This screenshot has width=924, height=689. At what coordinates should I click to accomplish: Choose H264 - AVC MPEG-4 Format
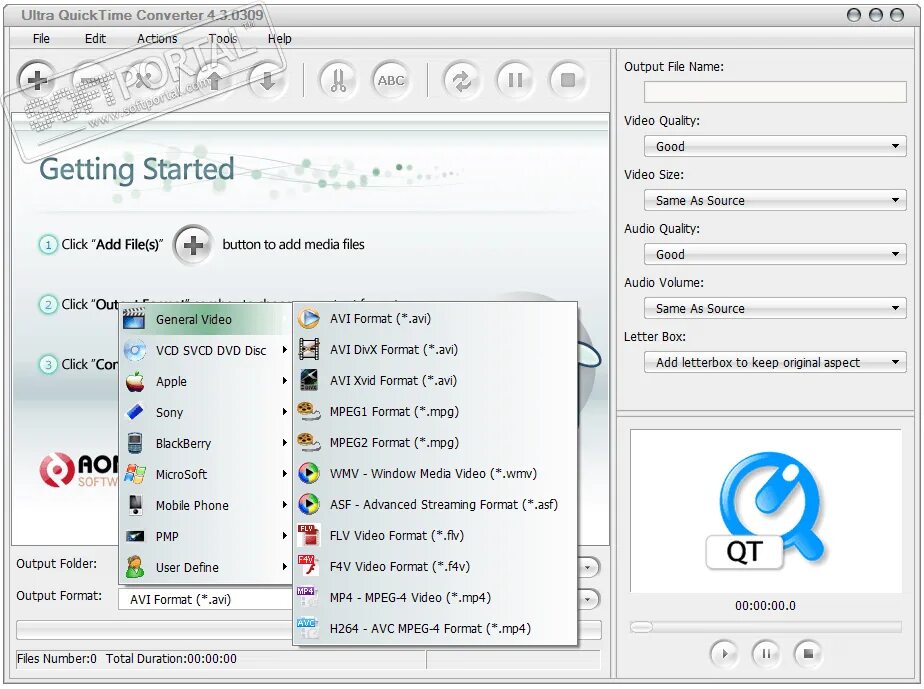[x=435, y=628]
